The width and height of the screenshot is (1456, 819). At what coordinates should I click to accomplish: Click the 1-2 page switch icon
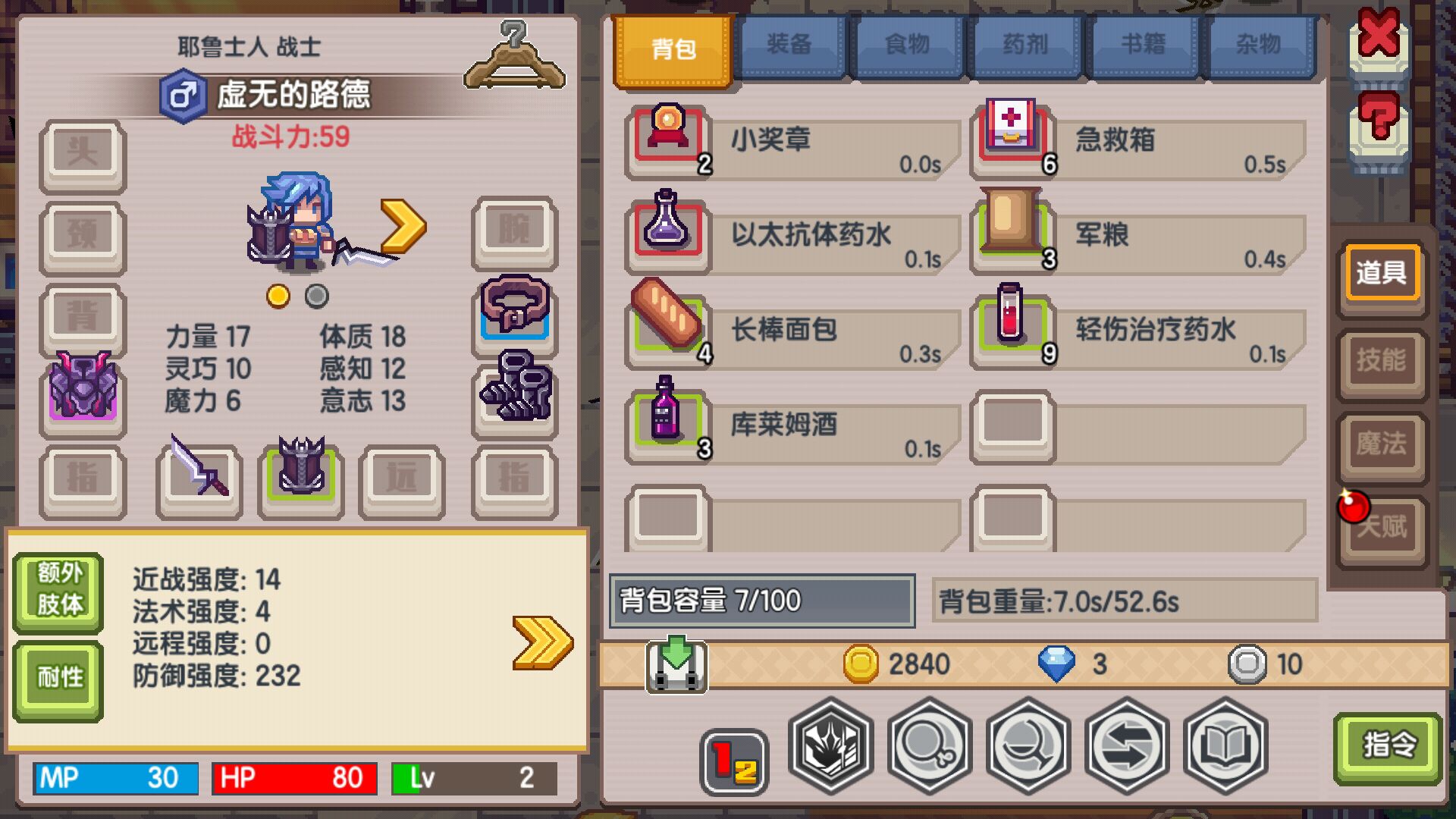point(734,762)
